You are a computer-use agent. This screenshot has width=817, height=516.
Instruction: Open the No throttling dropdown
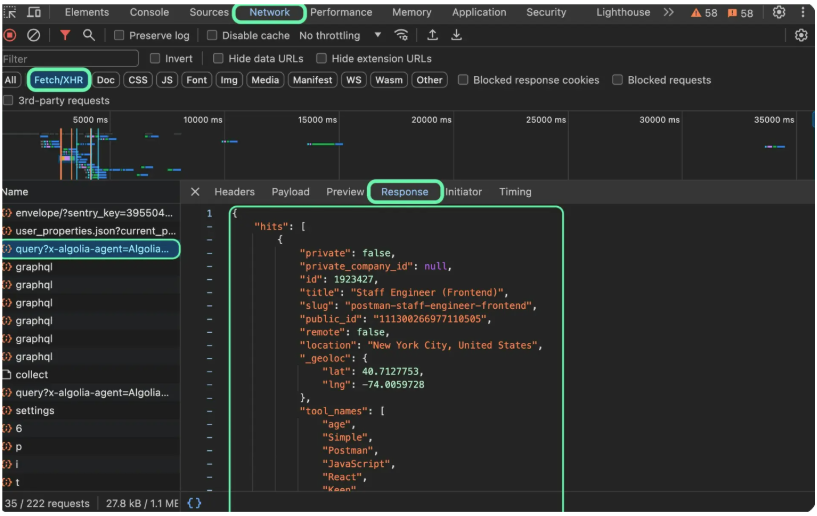(340, 35)
